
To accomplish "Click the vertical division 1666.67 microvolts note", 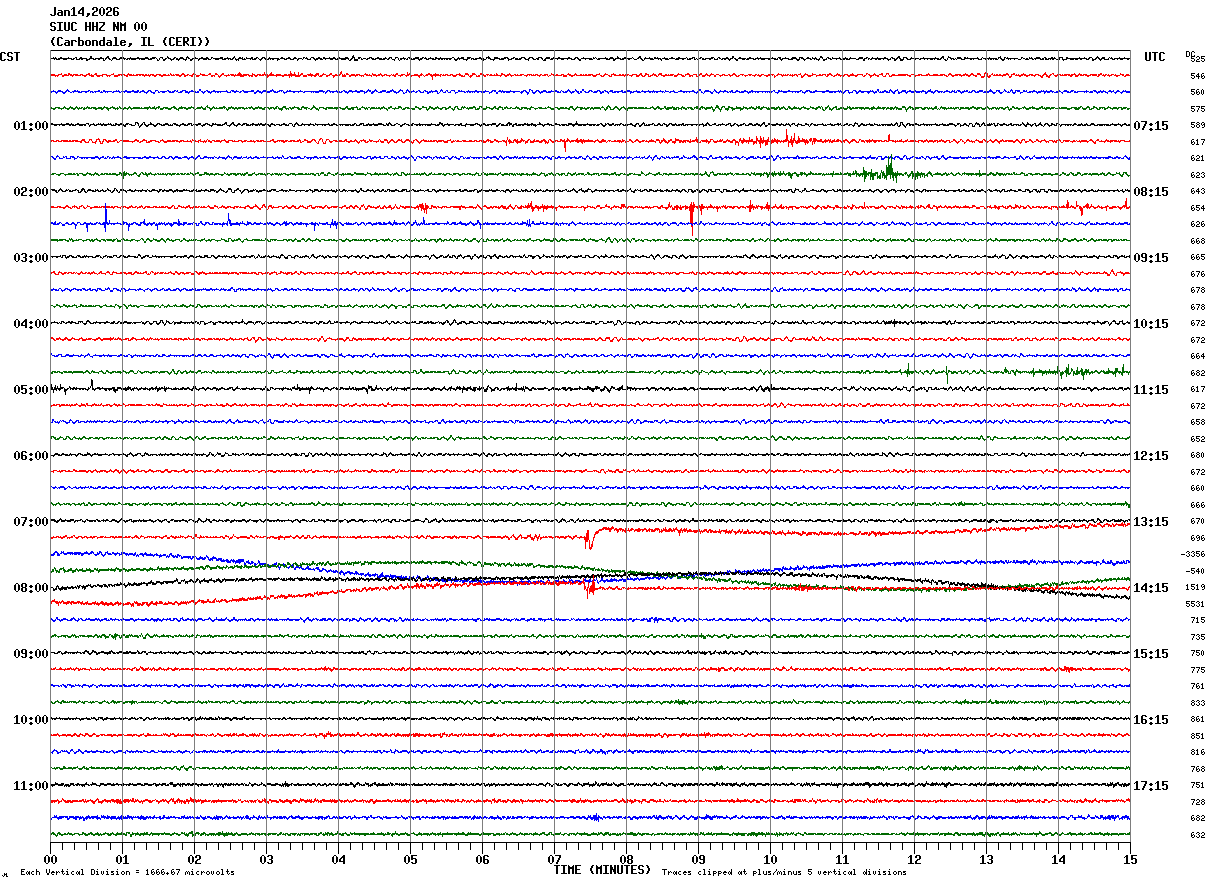I will pos(127,873).
